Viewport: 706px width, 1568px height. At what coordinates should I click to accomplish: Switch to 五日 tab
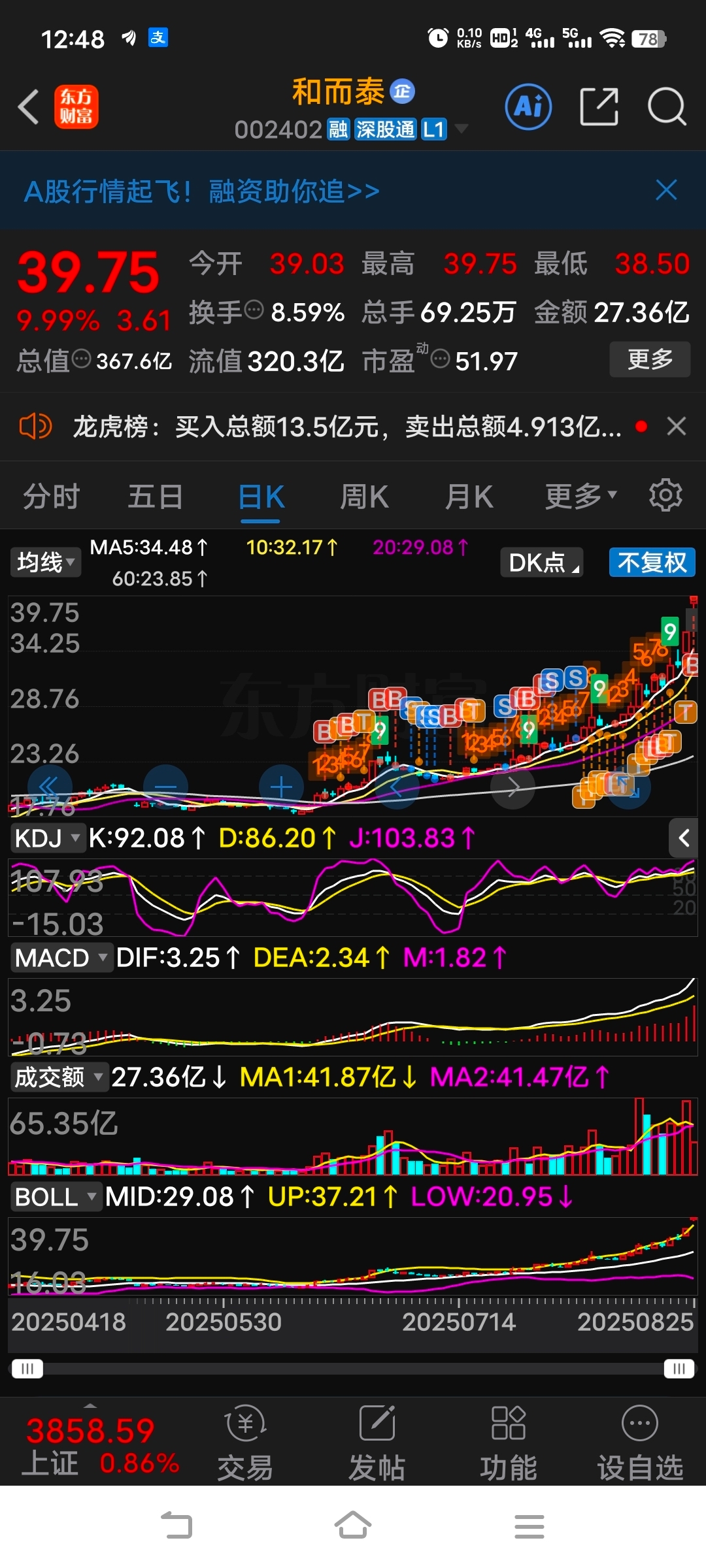(156, 497)
